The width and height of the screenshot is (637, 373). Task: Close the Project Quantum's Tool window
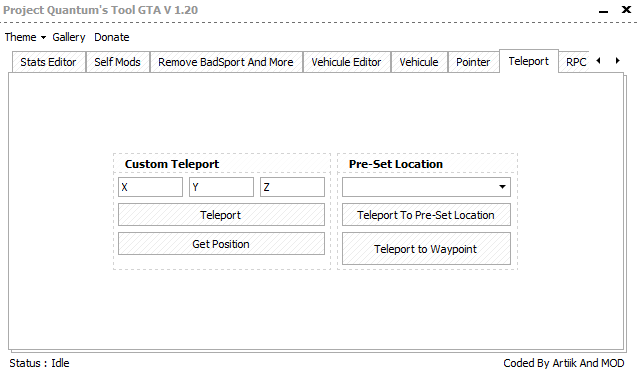click(626, 9)
